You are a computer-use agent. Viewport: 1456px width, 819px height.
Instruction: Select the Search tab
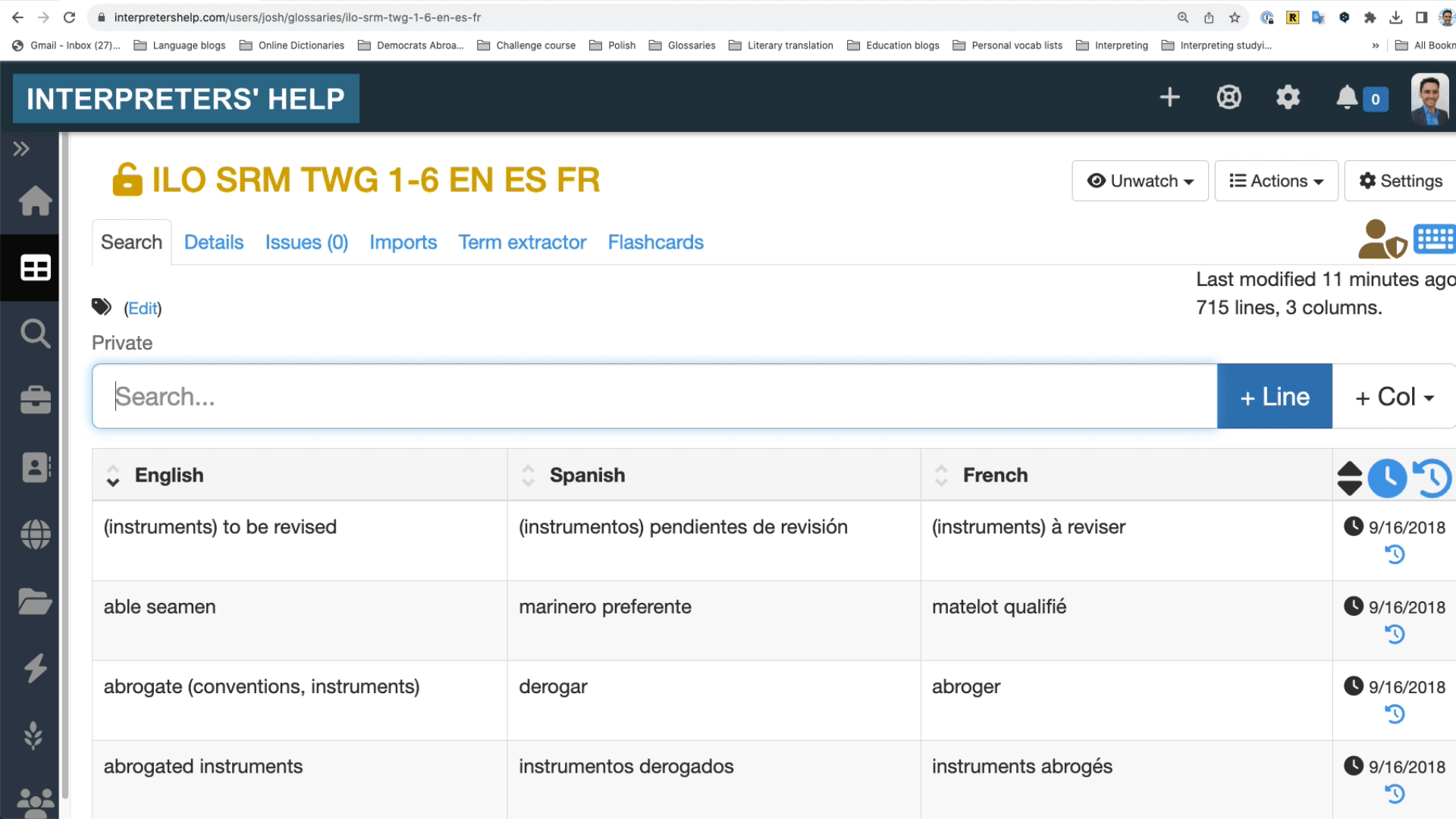(x=131, y=242)
